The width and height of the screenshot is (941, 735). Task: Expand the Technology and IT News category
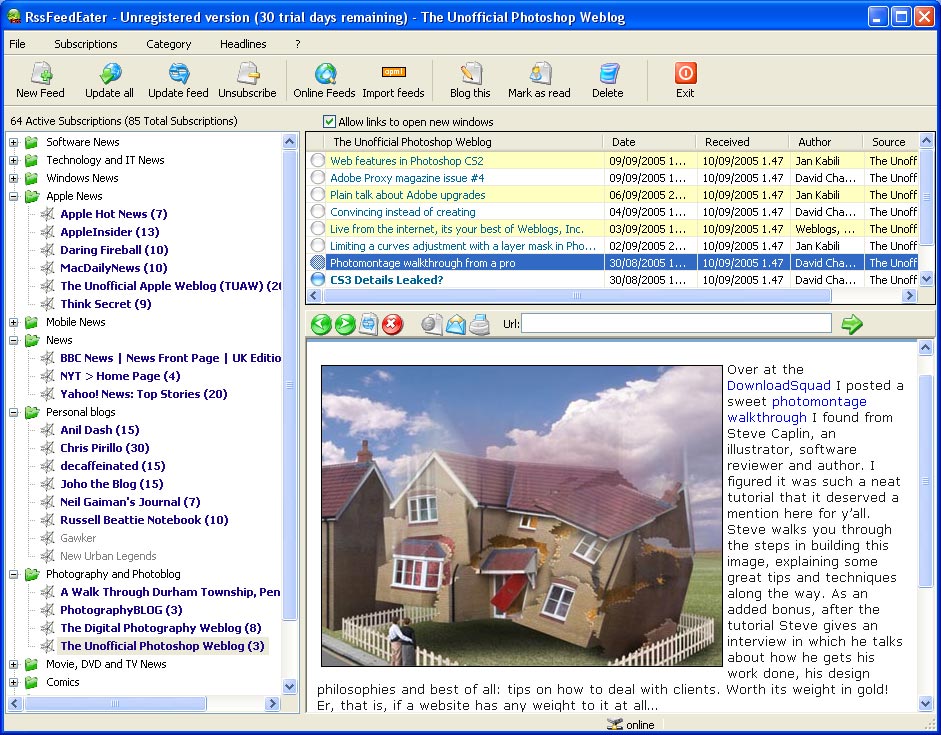14,160
